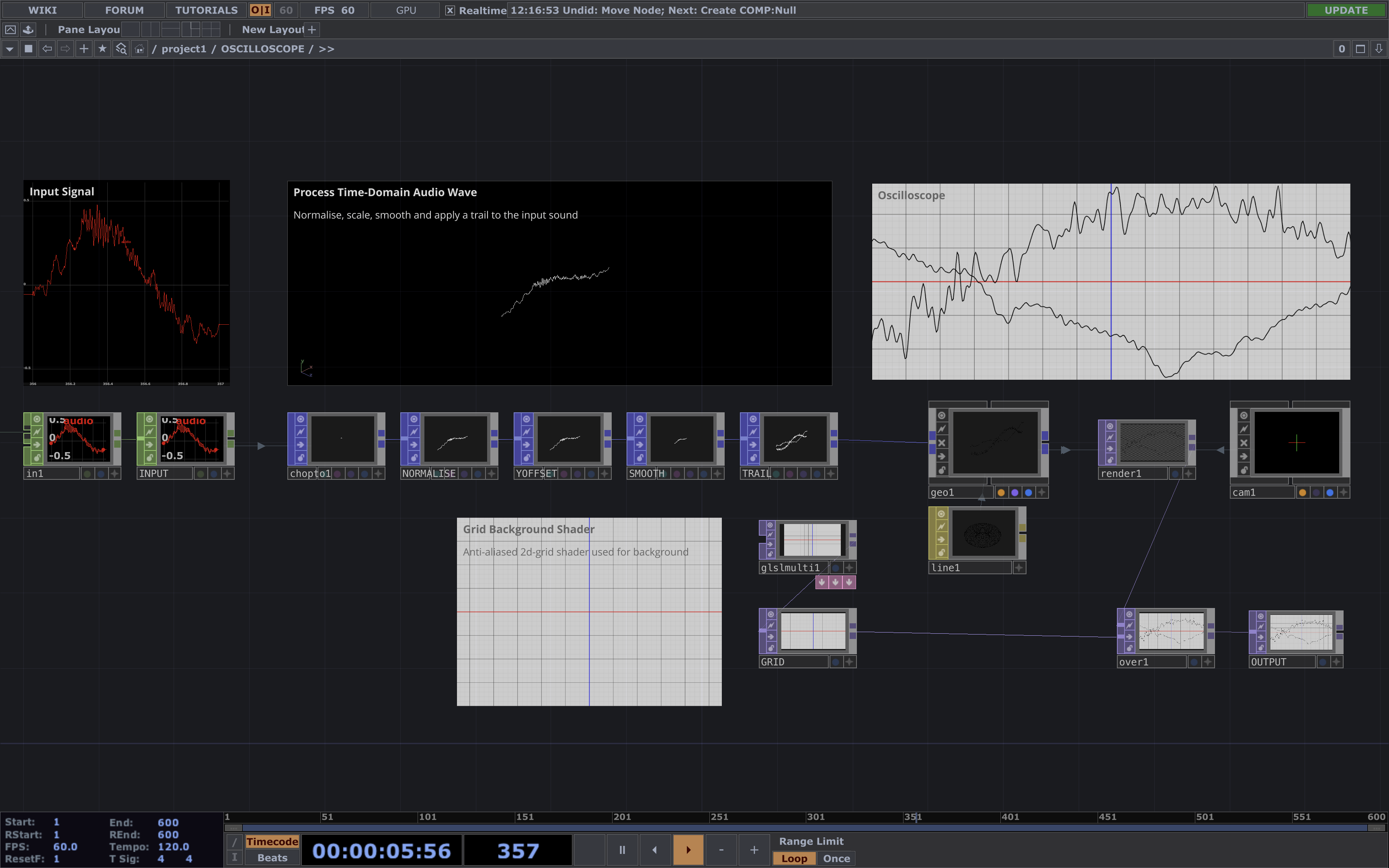This screenshot has width=1389, height=868.
Task: Click the plus icon in path bar
Action: click(x=84, y=49)
